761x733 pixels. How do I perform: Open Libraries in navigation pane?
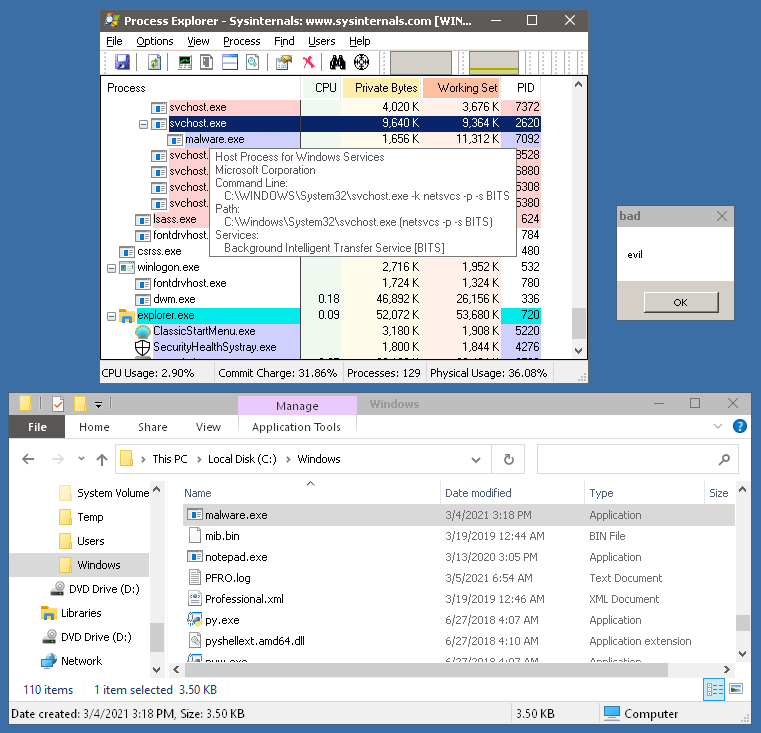point(81,613)
